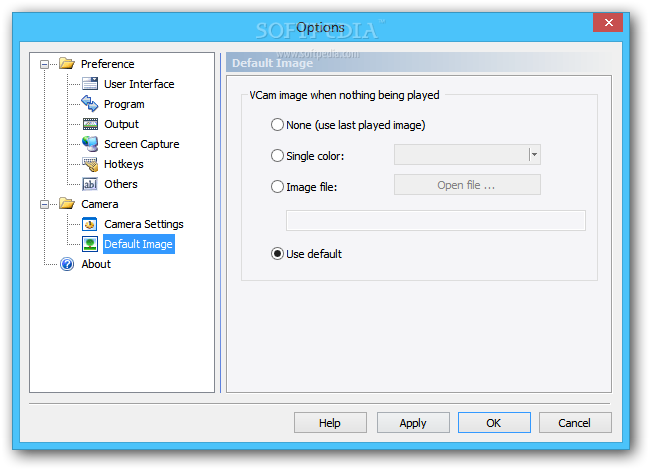
Task: Select Default Image in the tree
Action: (x=138, y=244)
